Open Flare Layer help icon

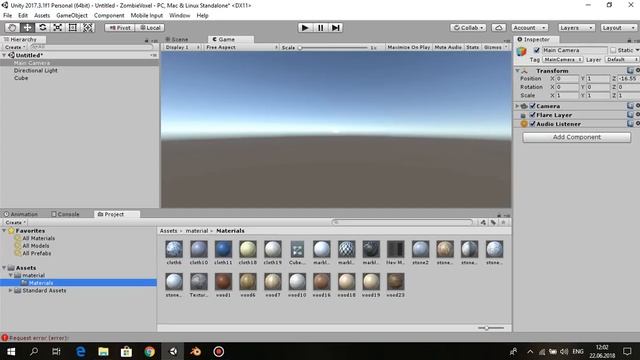point(630,114)
